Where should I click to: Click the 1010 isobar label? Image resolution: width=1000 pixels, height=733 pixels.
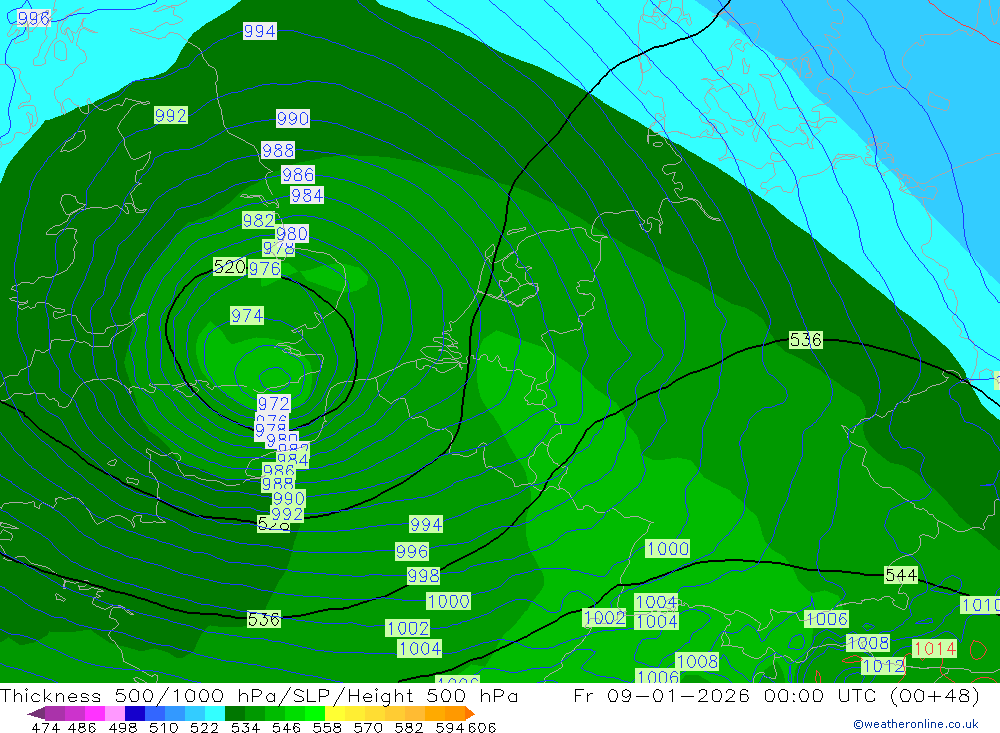tap(981, 605)
